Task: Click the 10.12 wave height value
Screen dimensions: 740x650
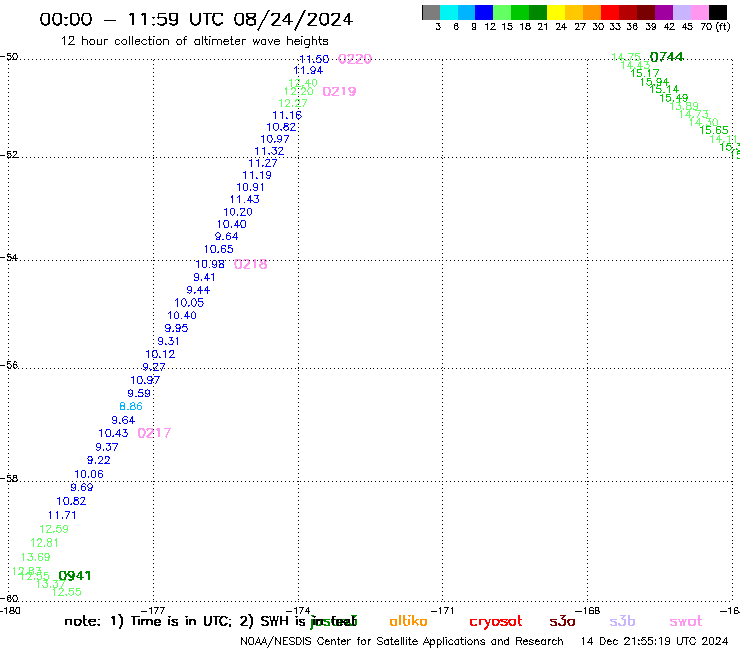Action: (x=160, y=354)
